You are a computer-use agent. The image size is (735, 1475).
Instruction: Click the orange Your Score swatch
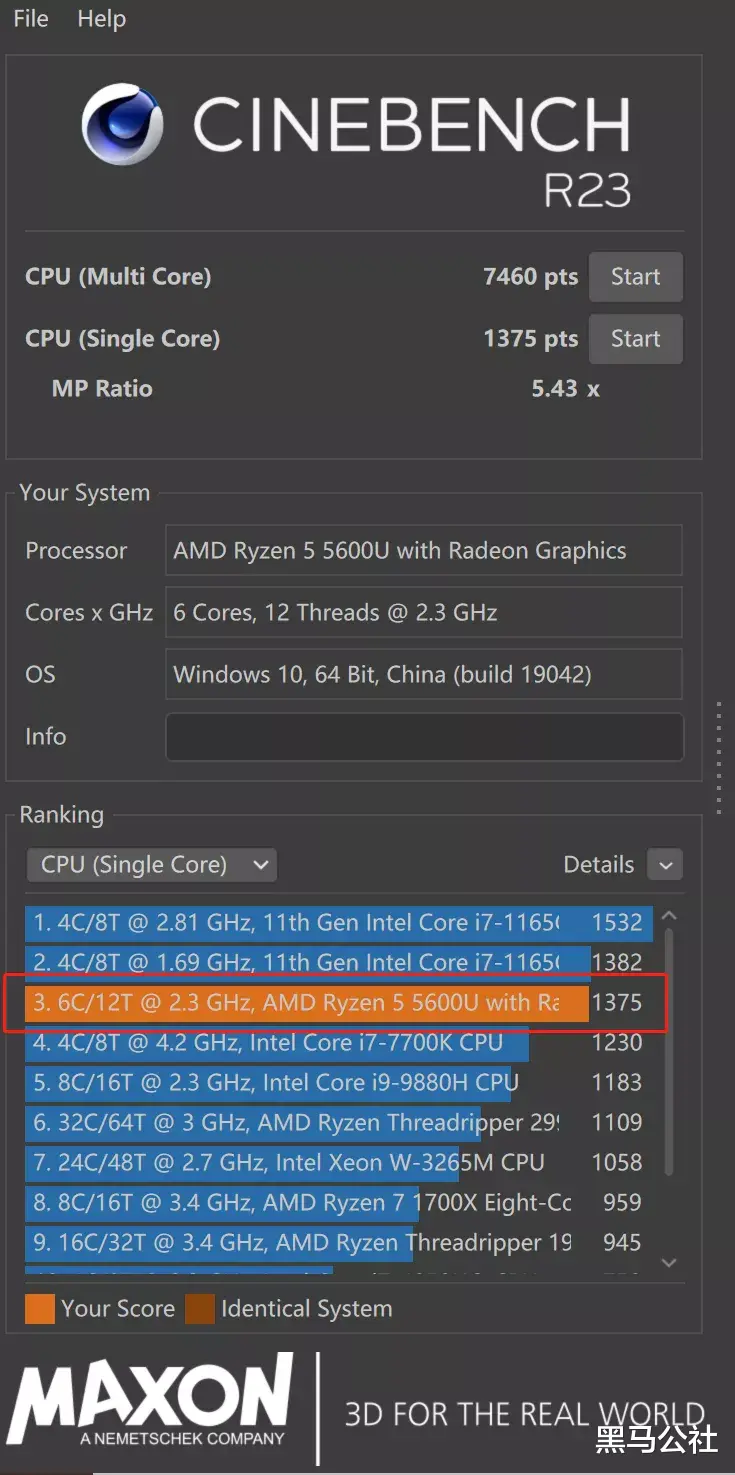[40, 1309]
